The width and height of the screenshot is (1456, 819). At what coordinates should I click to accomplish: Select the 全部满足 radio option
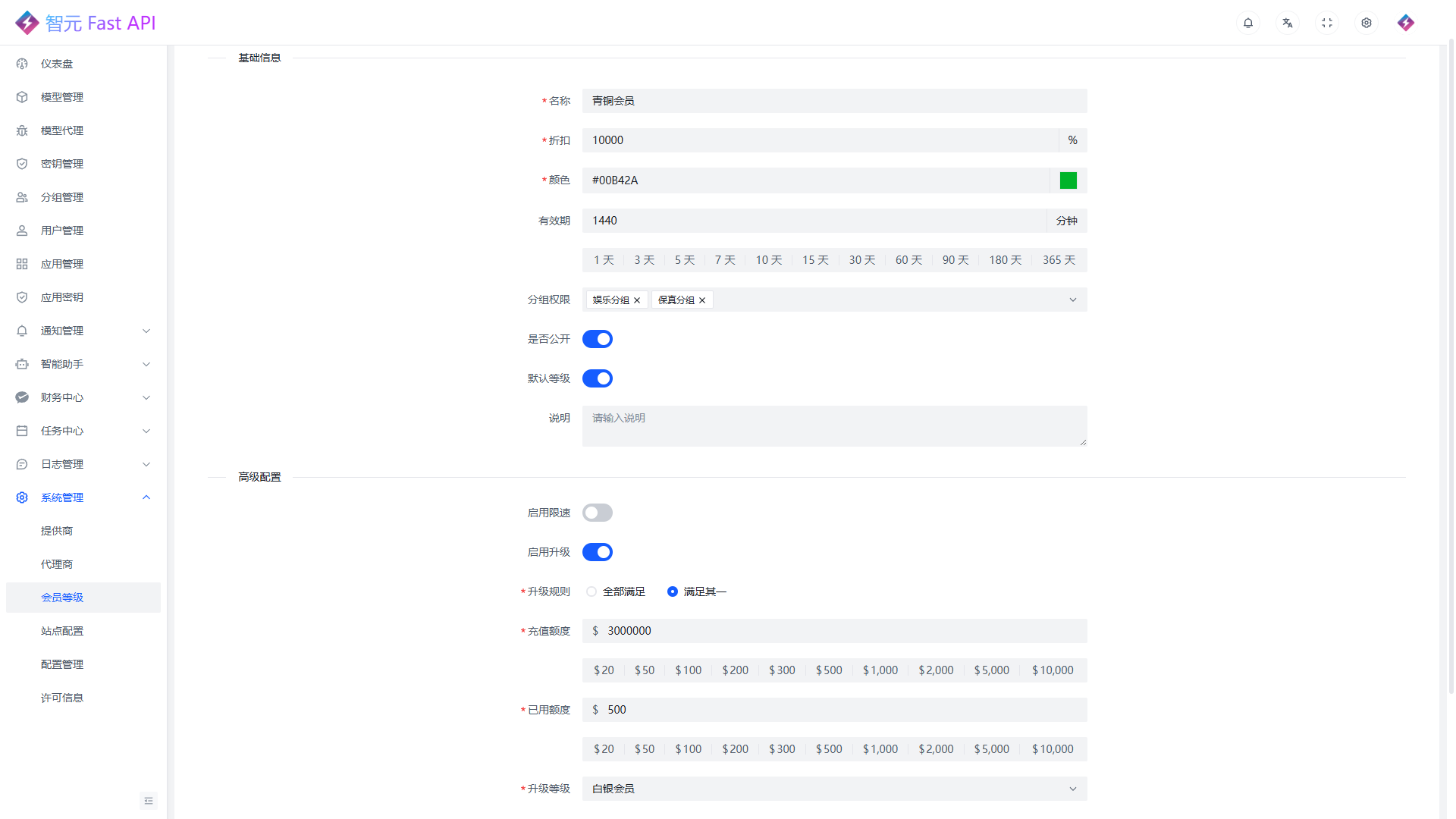[x=591, y=591]
